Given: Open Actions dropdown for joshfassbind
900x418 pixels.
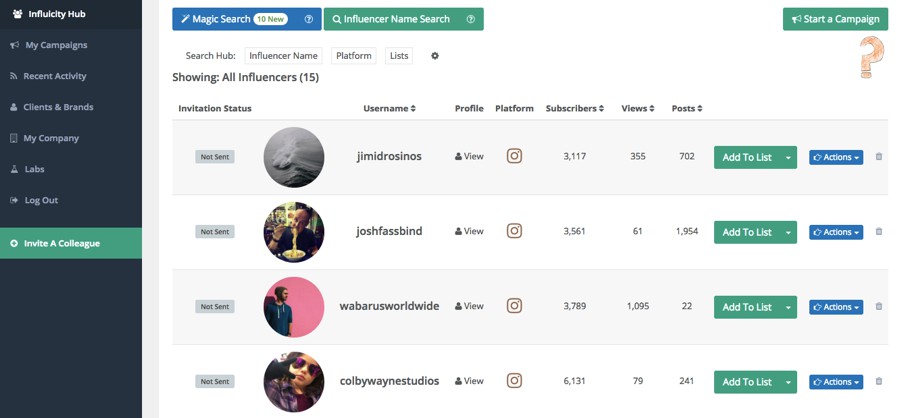Looking at the screenshot, I should [836, 232].
